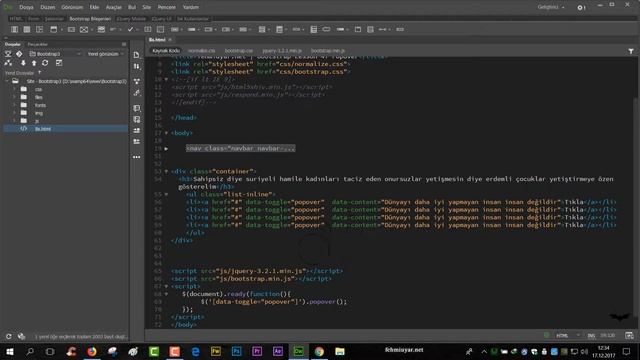The image size is (640, 360).
Task: Open the Yerel görünüm view dropdown
Action: tap(106, 54)
